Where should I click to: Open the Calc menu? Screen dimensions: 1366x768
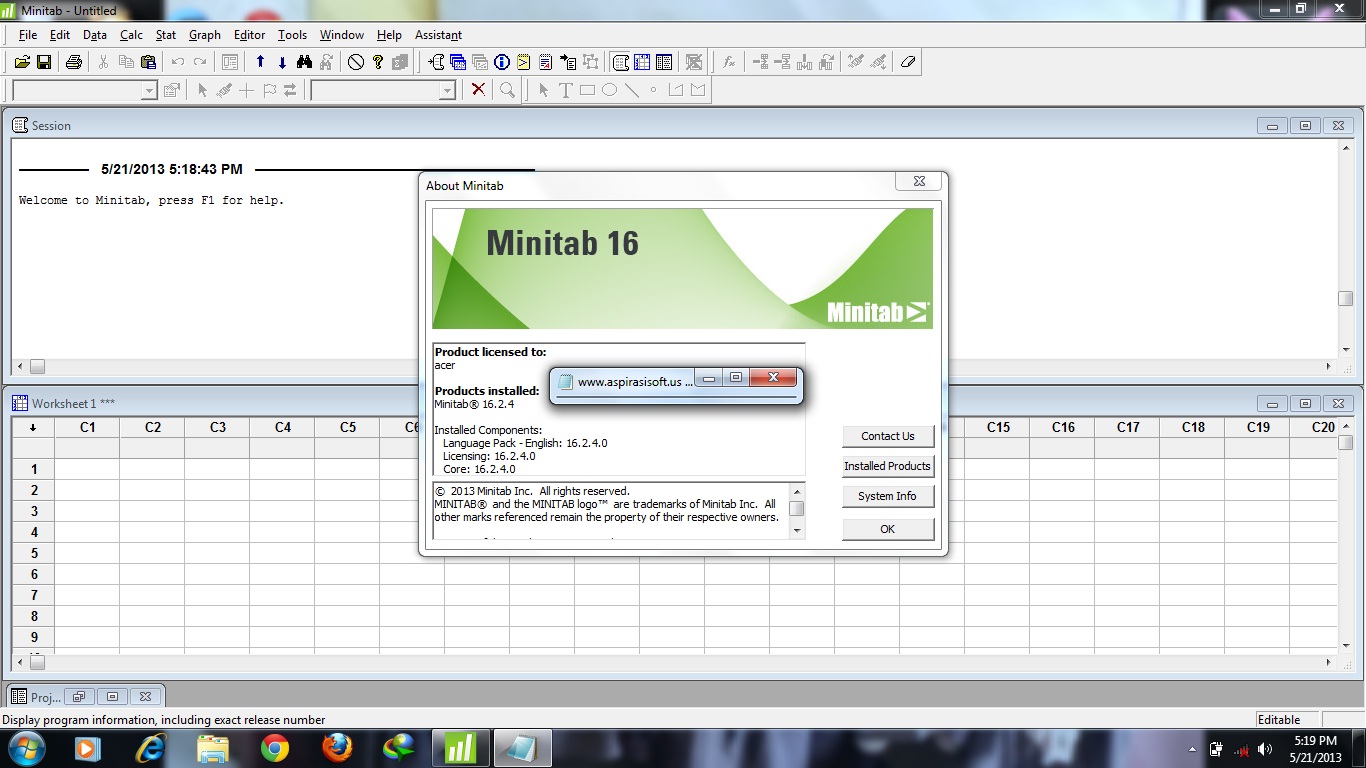click(x=131, y=35)
